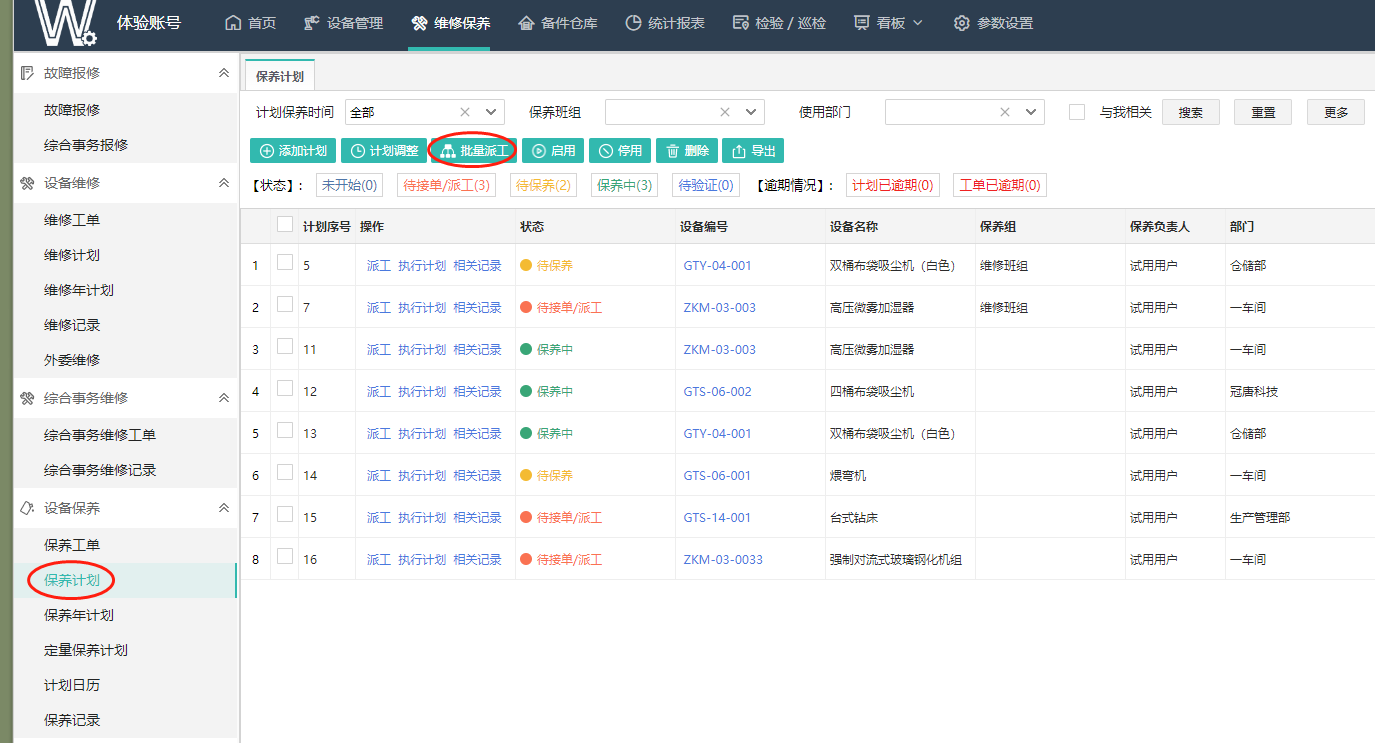The width and height of the screenshot is (1375, 743).
Task: Check the row with plan number 13
Action: coord(285,430)
